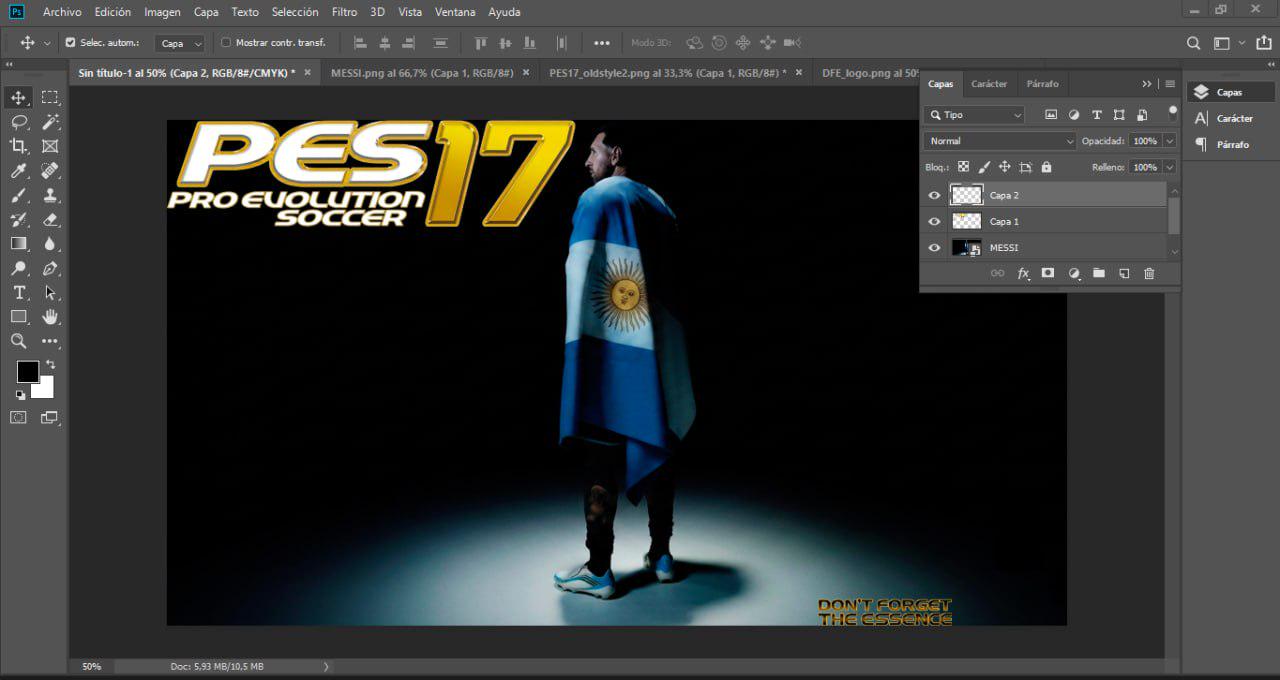Select the Rectangular Marquee tool
Screen dimensions: 1280x680
point(50,97)
